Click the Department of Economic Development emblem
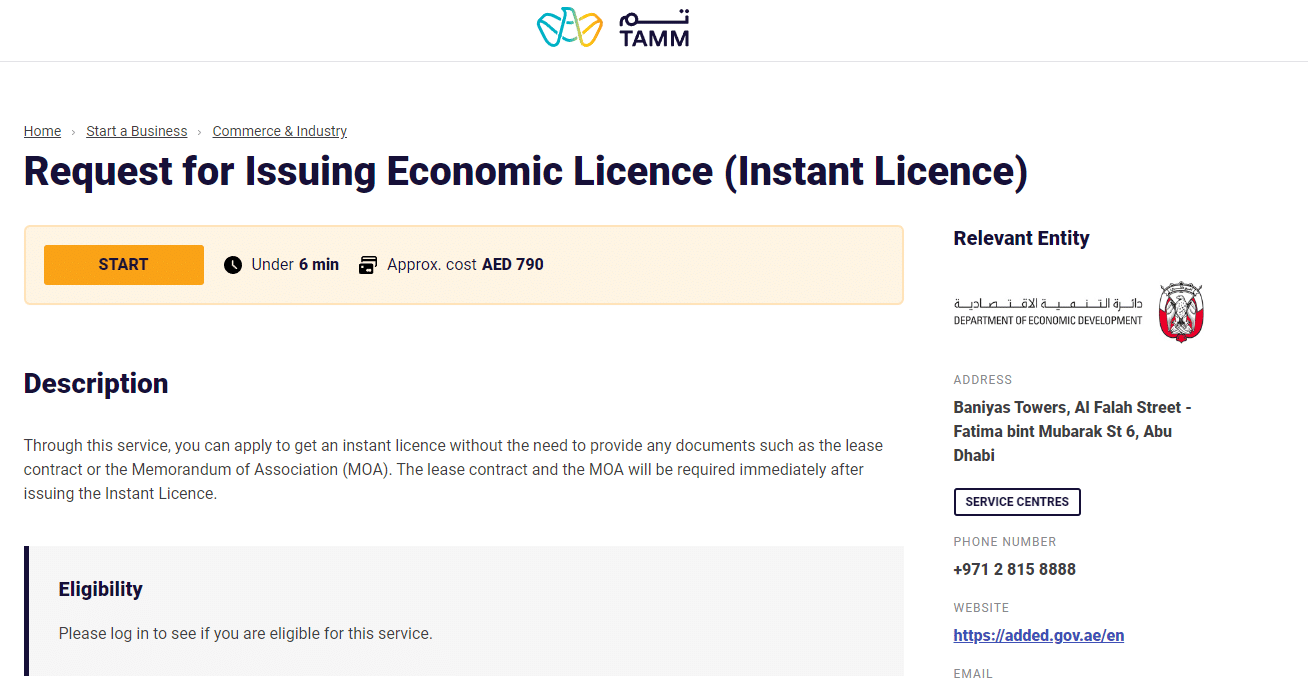The image size is (1308, 684). pos(1048,311)
